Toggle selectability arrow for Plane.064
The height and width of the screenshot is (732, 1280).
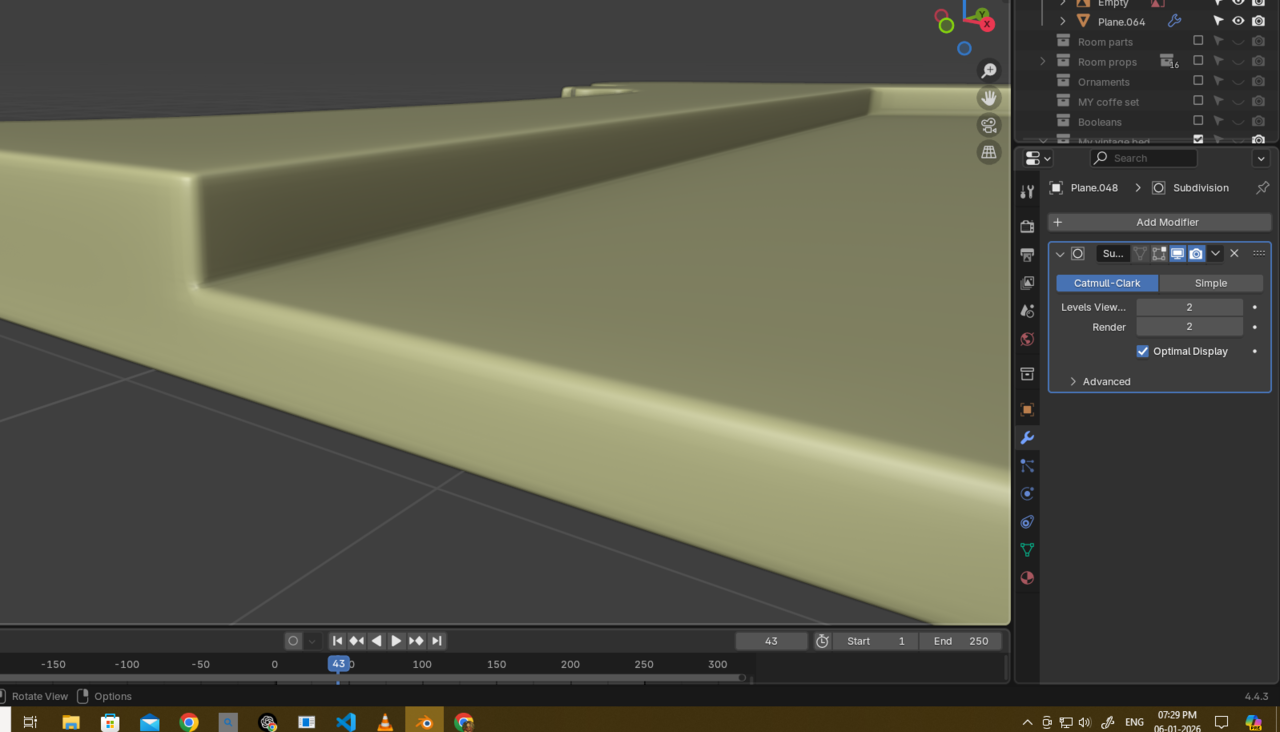pyautogui.click(x=1218, y=21)
